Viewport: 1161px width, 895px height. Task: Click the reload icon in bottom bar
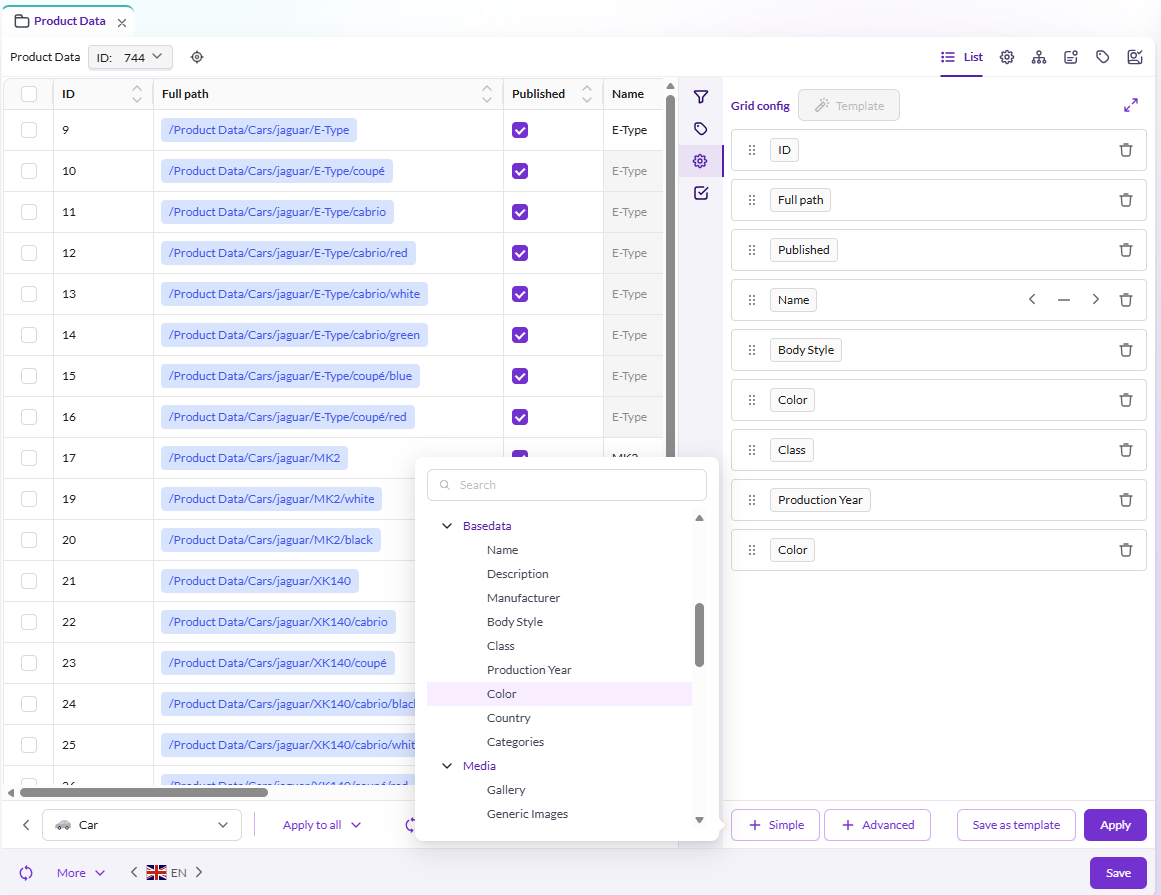coord(26,873)
